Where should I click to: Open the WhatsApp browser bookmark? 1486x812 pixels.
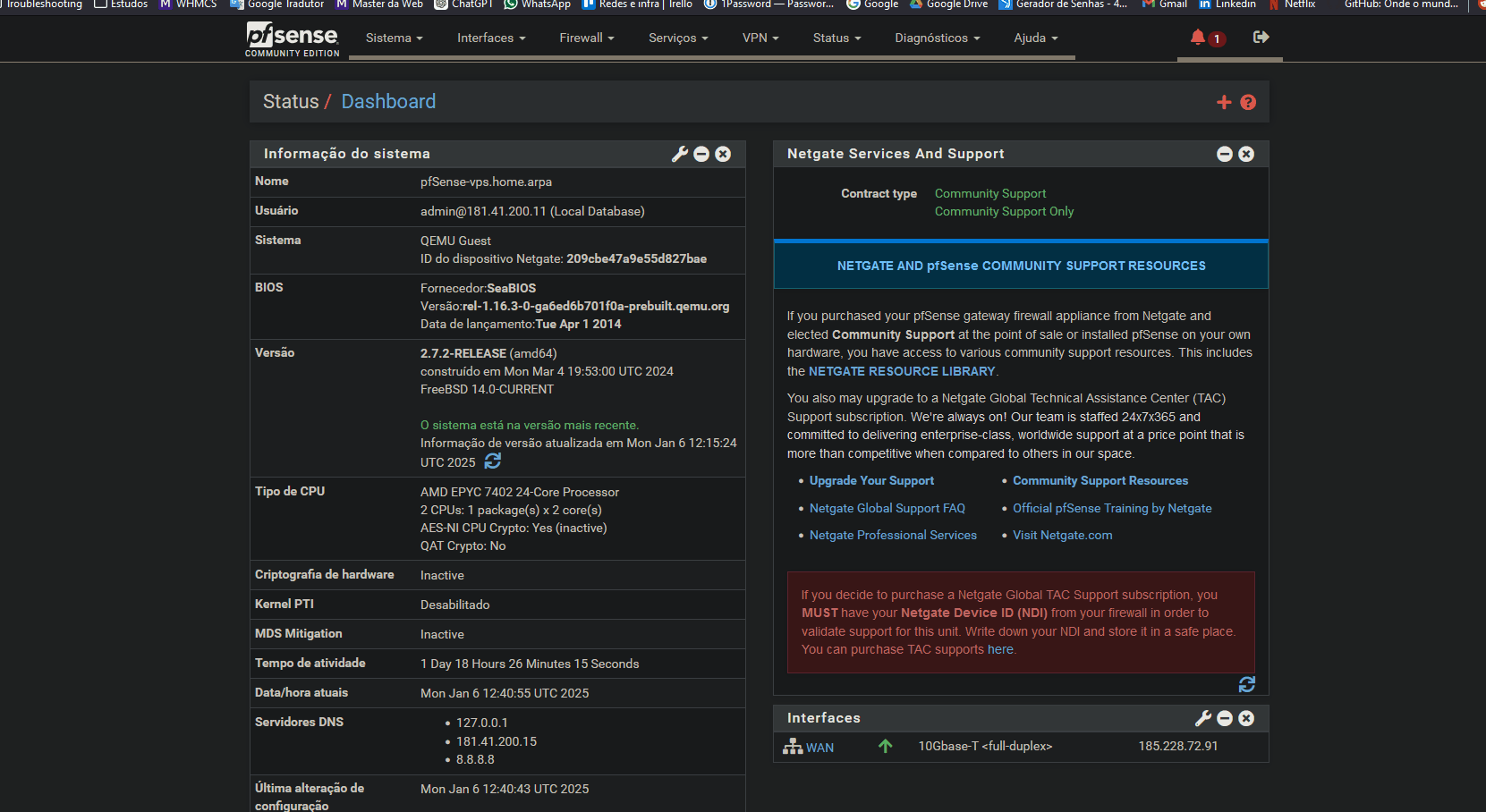click(x=537, y=4)
